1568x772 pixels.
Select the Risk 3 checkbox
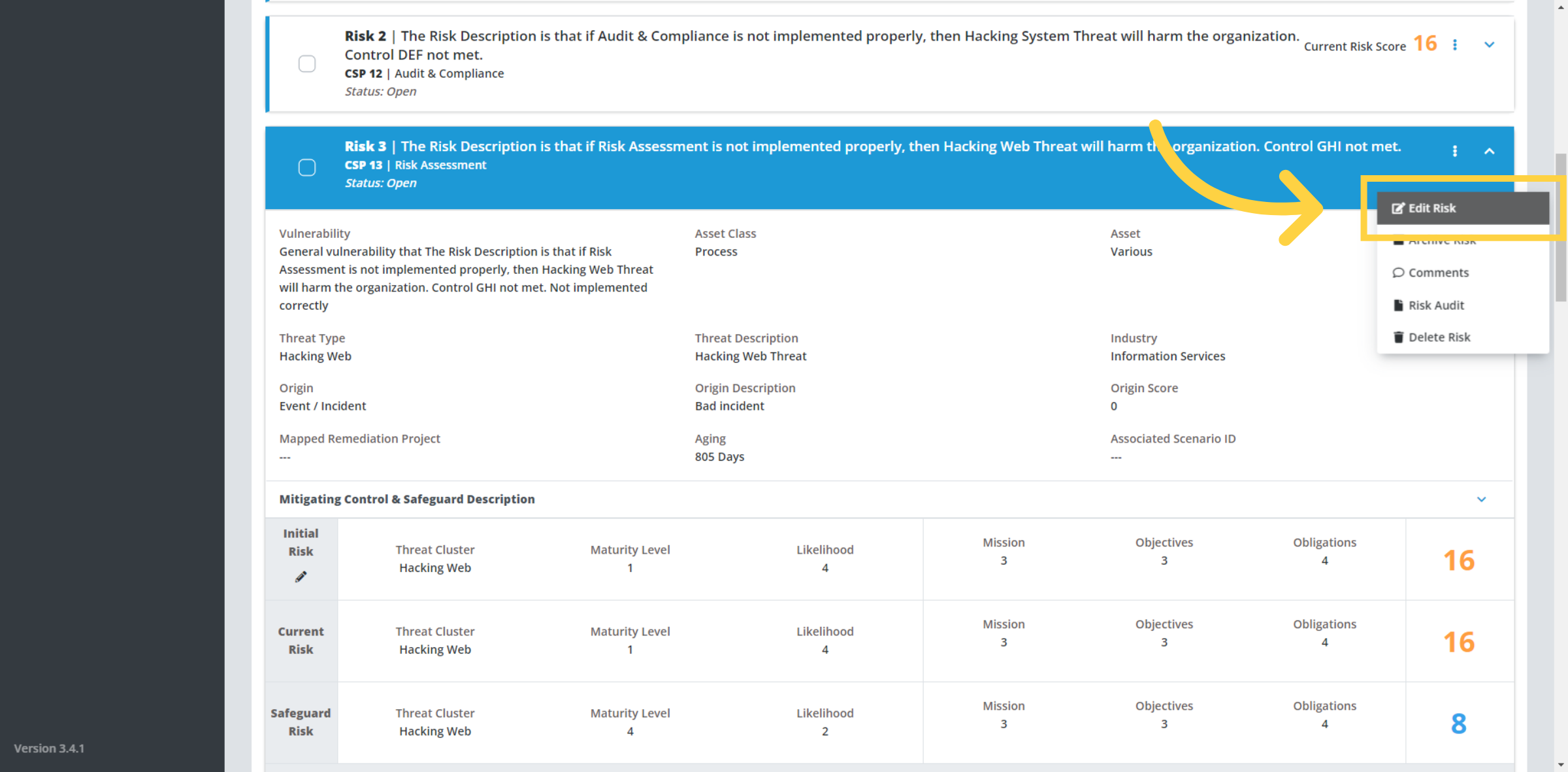[307, 167]
